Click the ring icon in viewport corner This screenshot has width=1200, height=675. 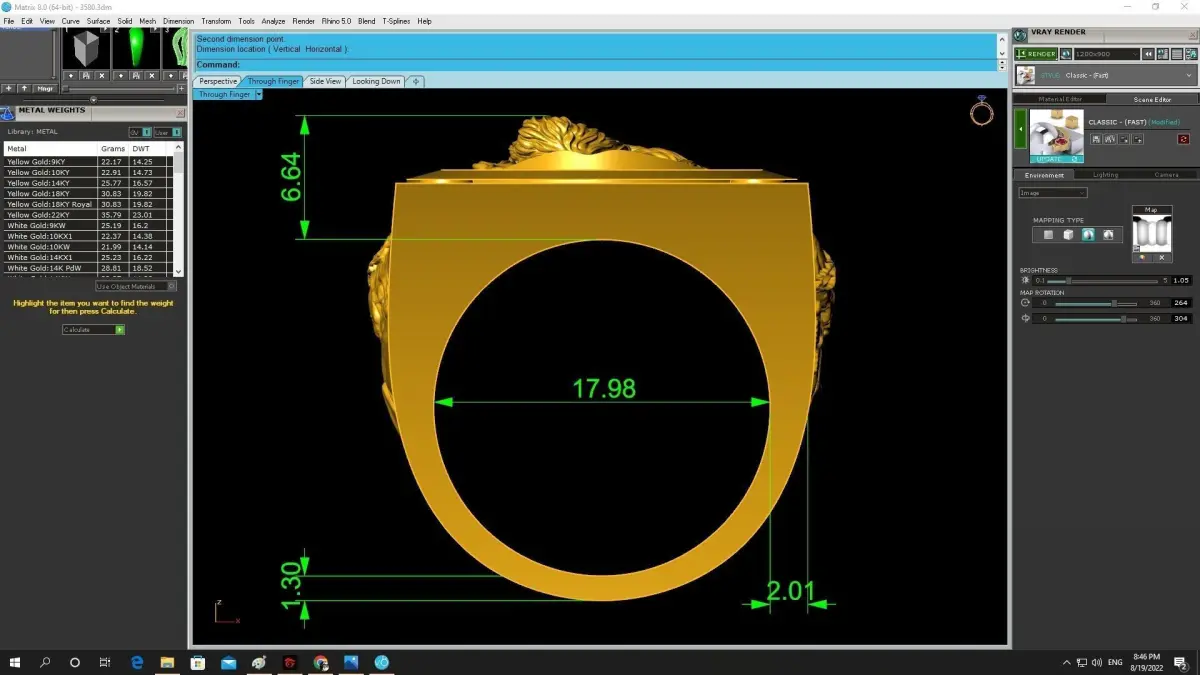pyautogui.click(x=981, y=111)
